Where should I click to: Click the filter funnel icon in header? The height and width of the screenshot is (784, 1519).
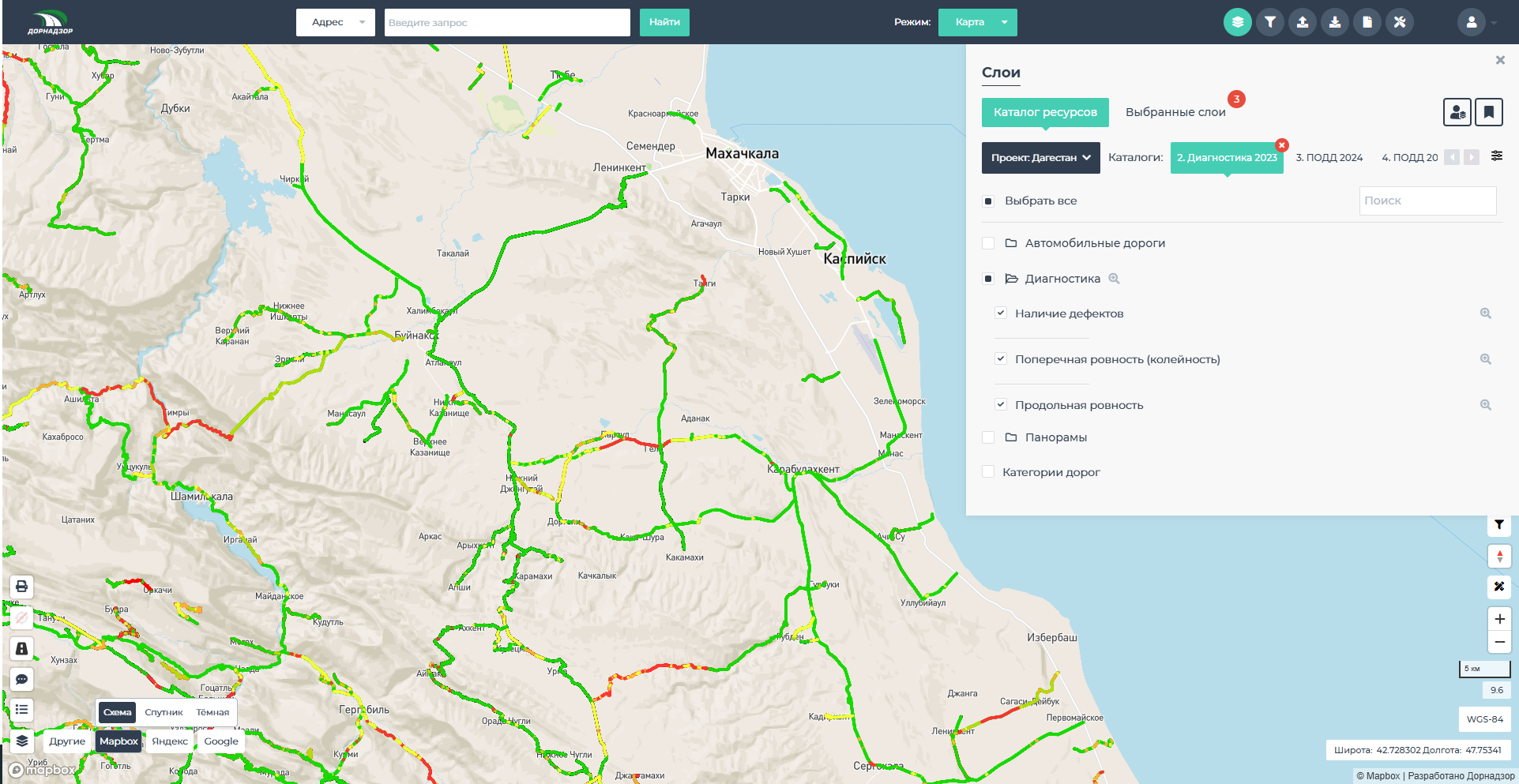pos(1270,22)
